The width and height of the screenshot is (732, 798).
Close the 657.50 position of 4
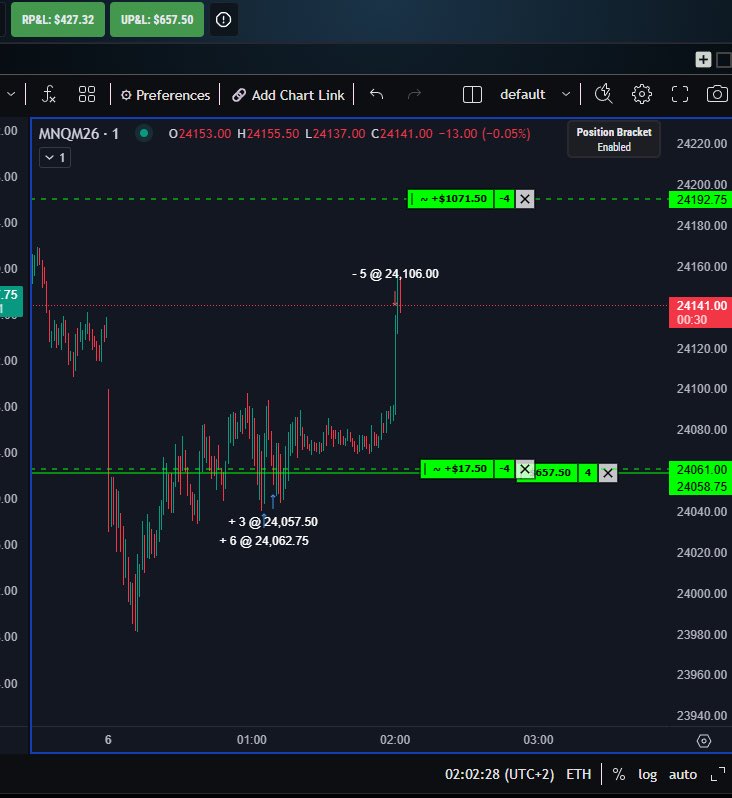click(608, 473)
